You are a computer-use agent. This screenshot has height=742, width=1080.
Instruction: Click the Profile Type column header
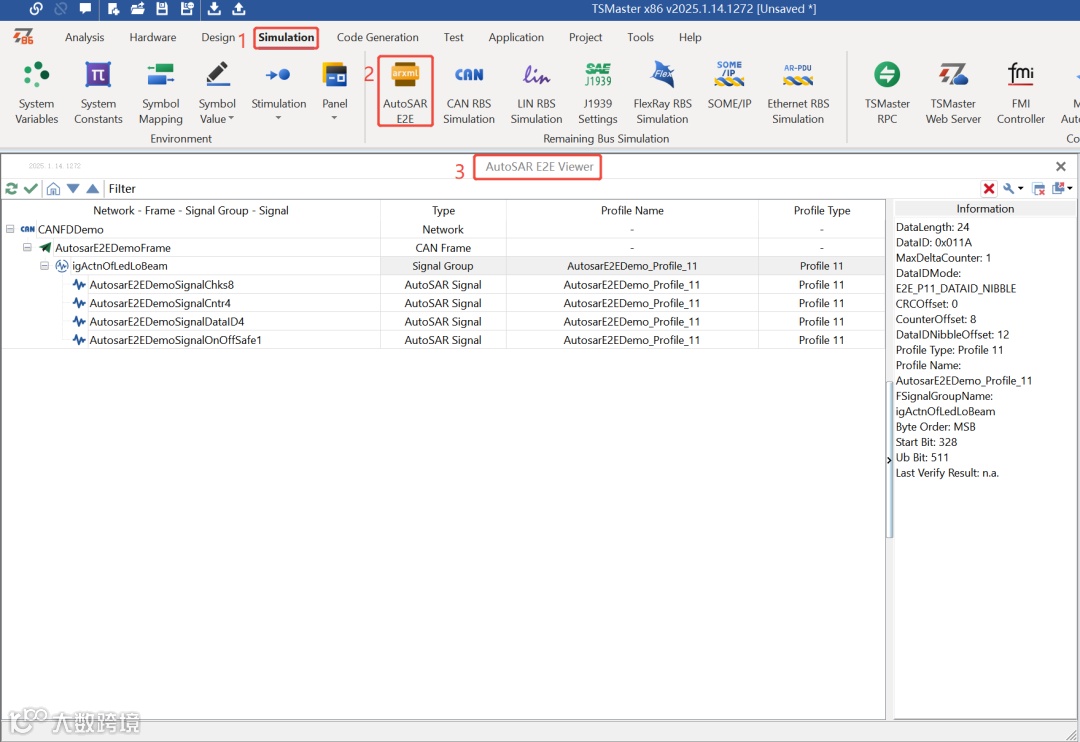tap(822, 210)
